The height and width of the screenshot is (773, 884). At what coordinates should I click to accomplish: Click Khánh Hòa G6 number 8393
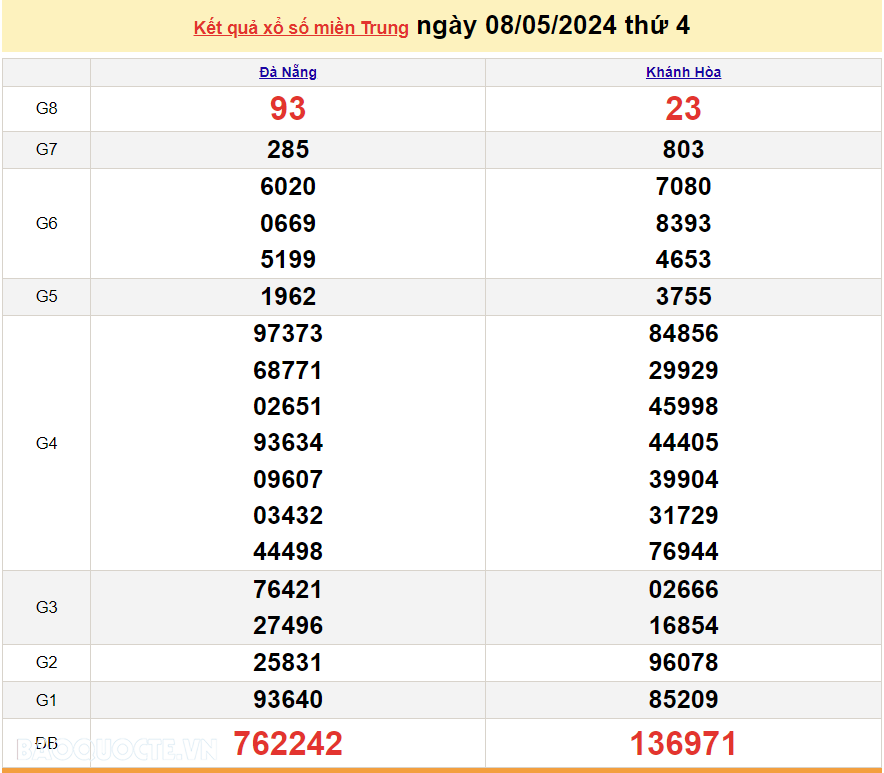click(683, 223)
